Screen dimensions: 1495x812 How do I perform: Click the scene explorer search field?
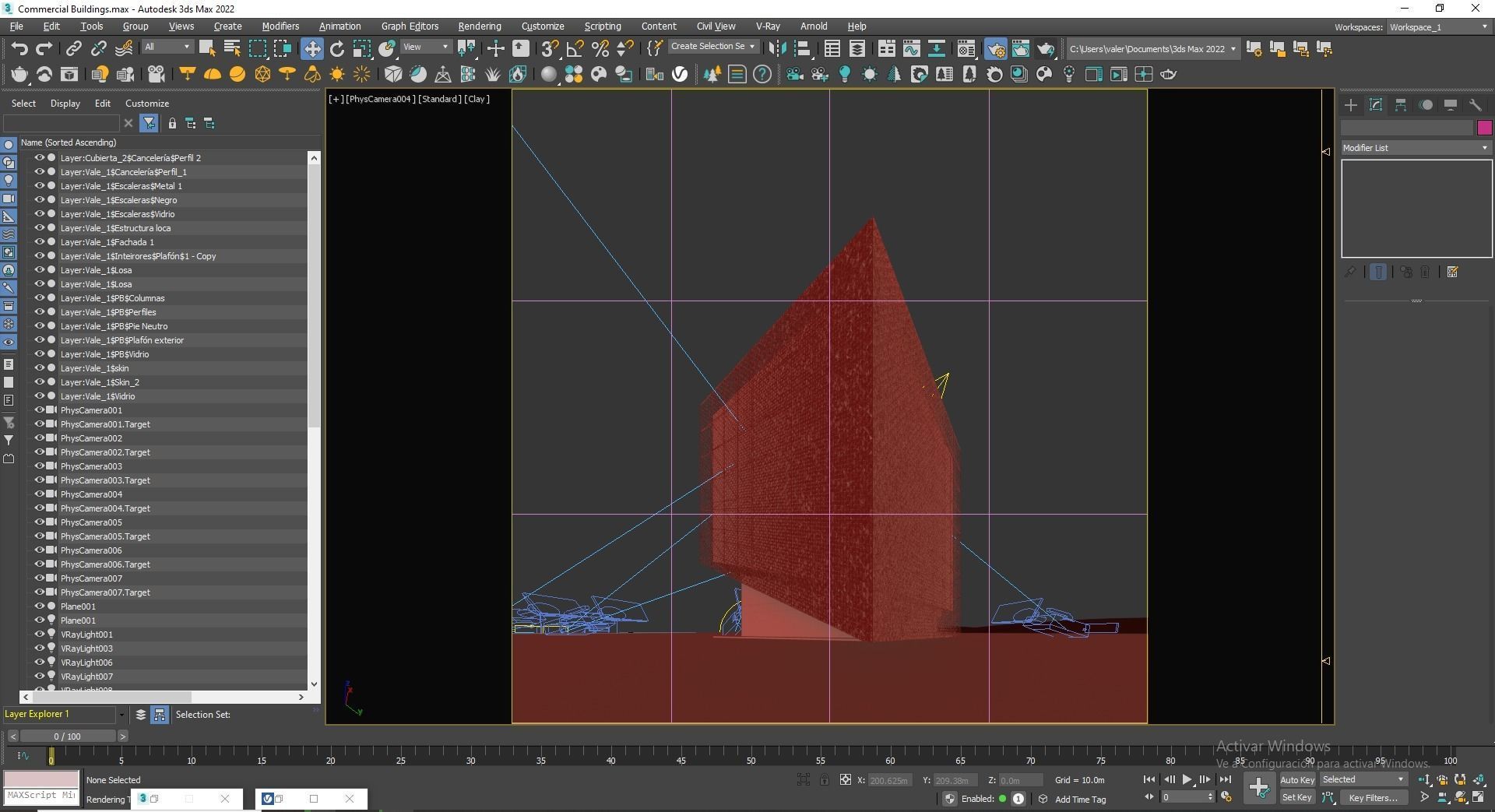point(62,123)
